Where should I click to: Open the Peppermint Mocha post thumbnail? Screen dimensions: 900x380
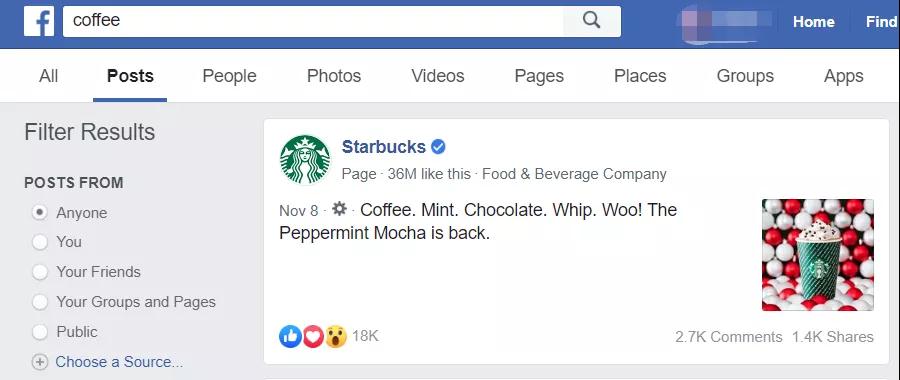[x=817, y=255]
